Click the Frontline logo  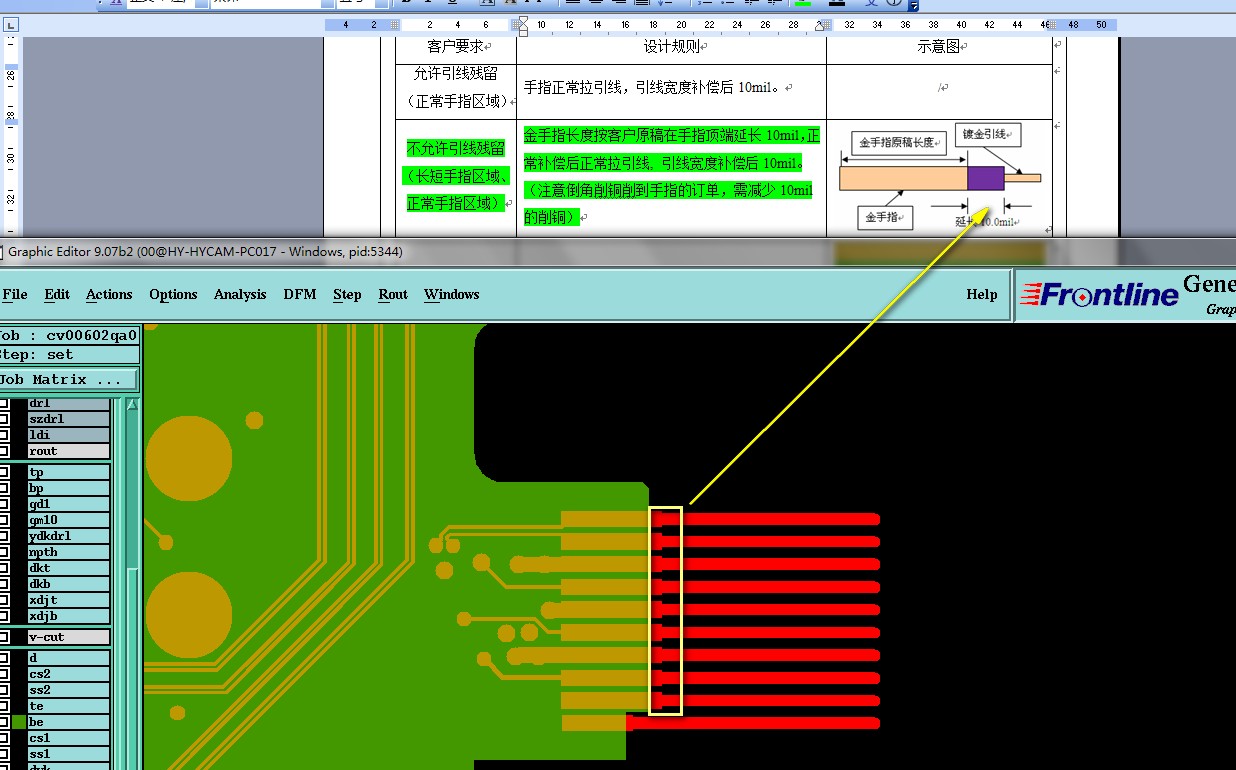click(x=1098, y=294)
